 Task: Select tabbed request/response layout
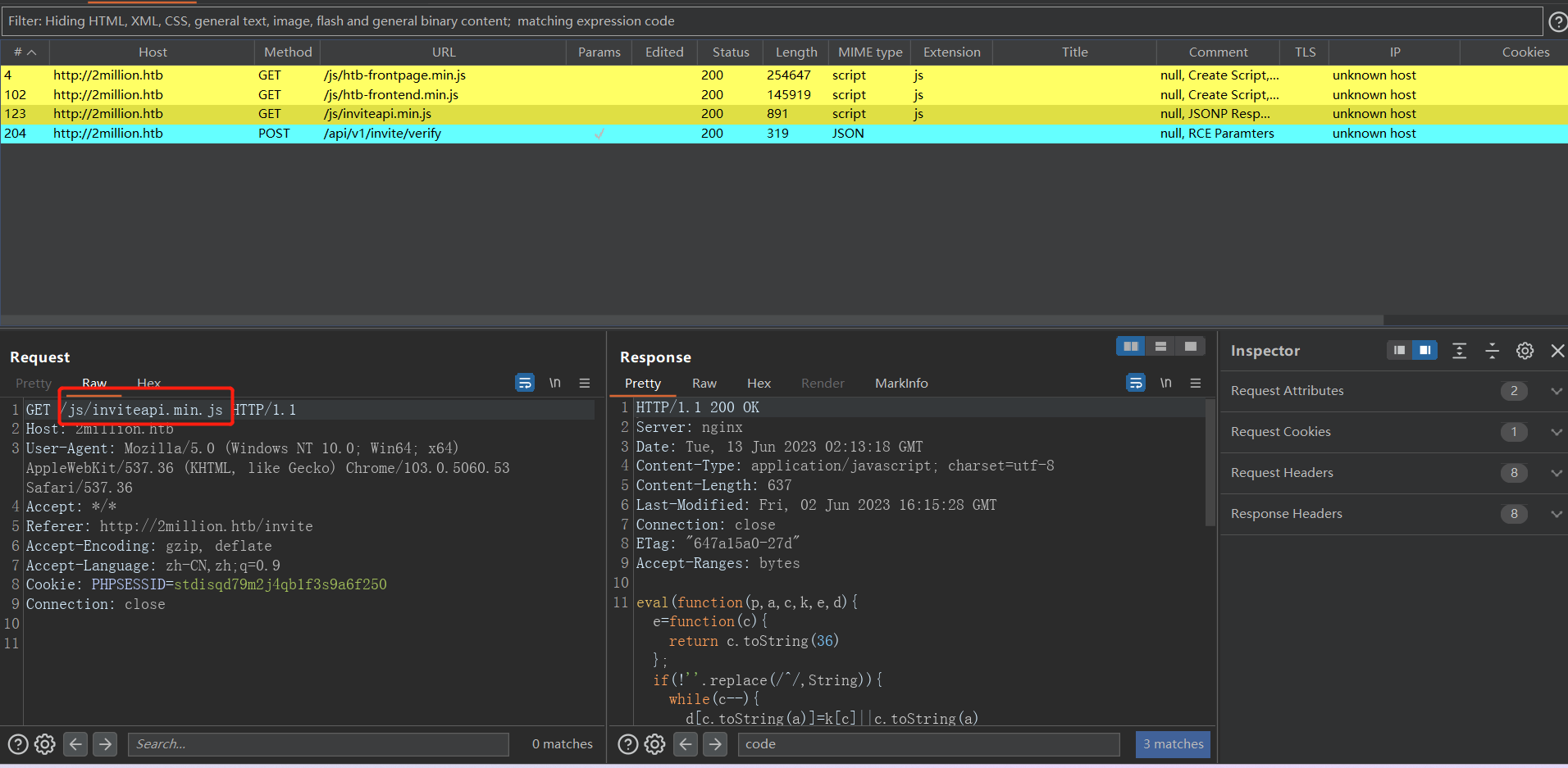(x=1190, y=347)
